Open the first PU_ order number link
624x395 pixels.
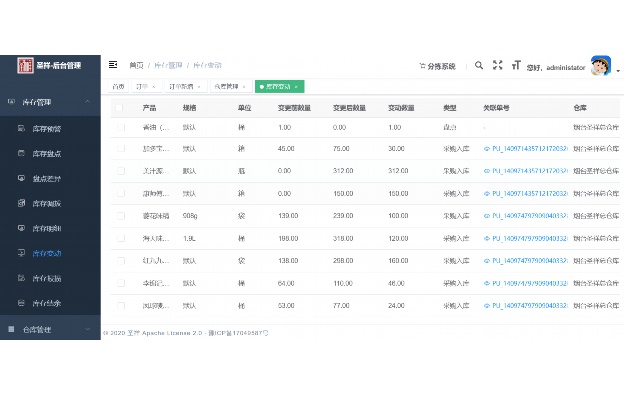click(x=525, y=148)
